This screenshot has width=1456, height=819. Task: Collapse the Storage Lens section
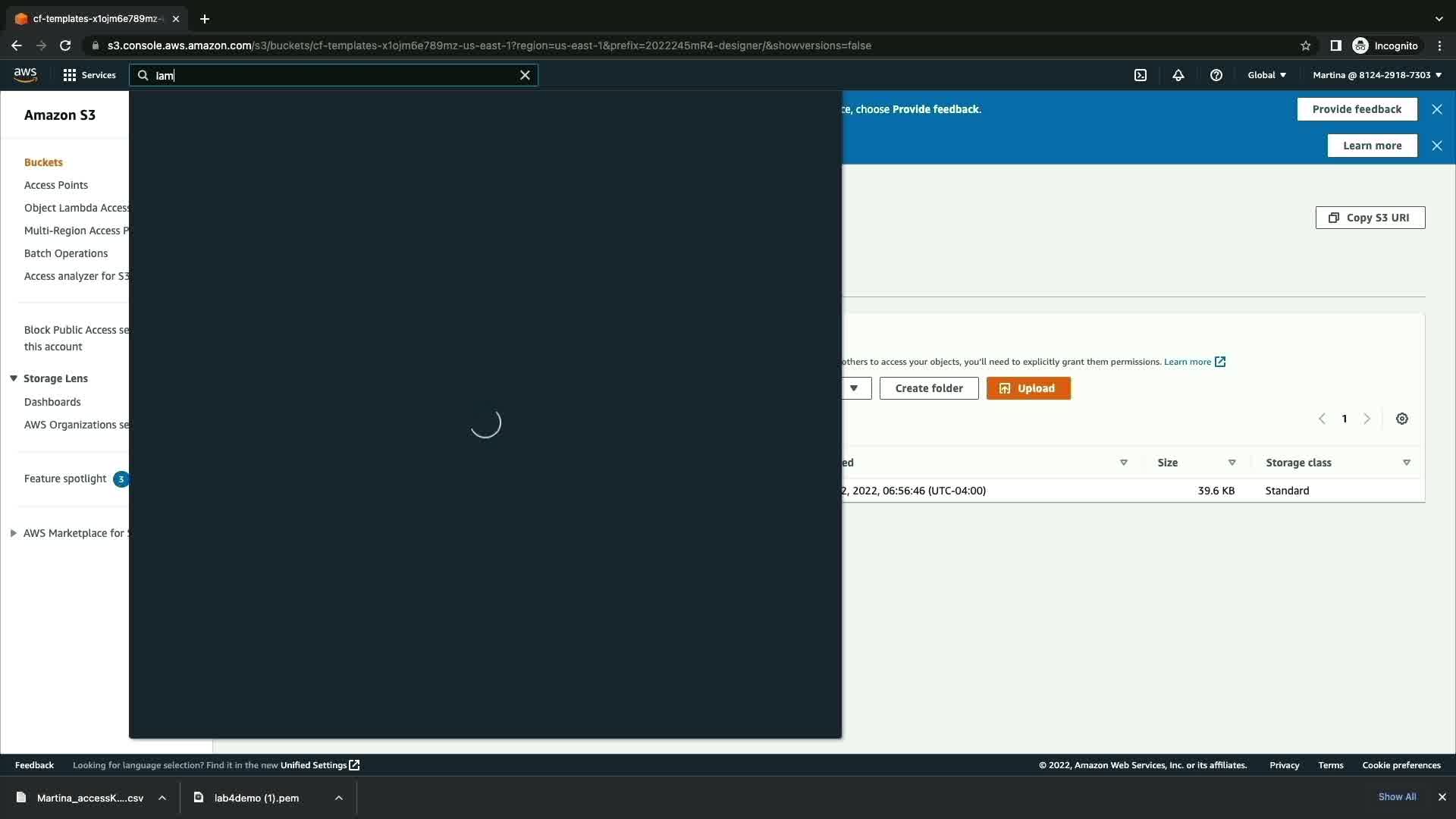click(x=14, y=378)
